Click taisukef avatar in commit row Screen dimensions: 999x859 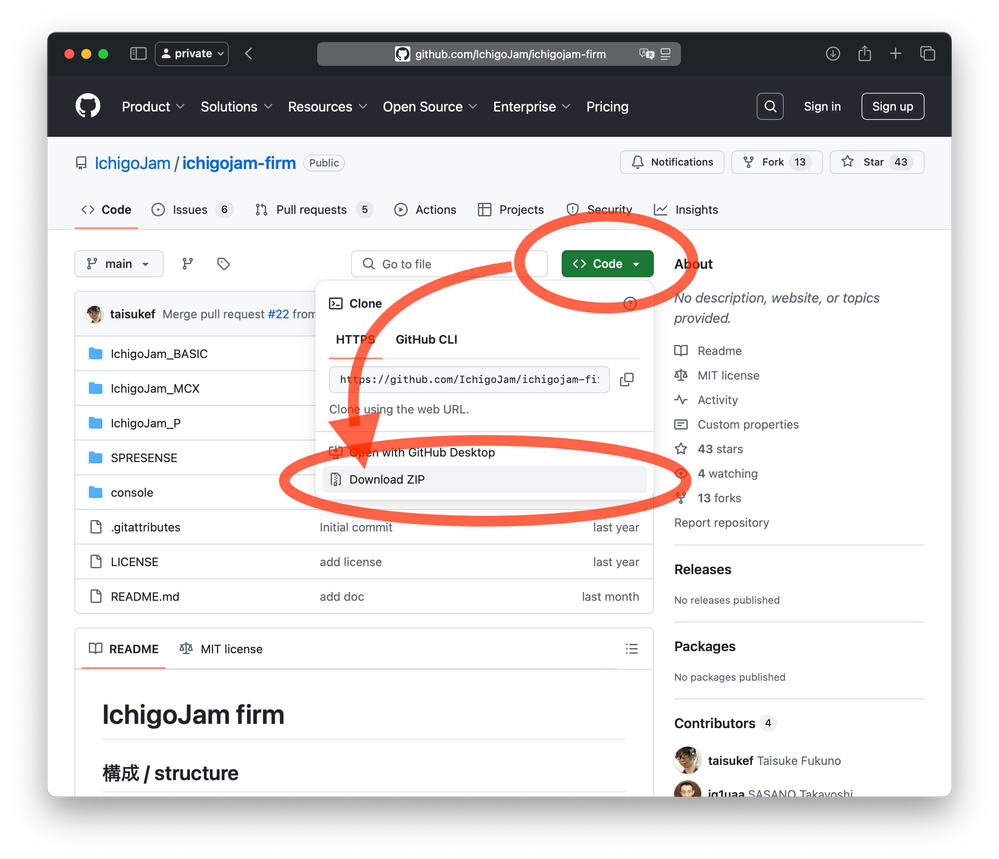pos(95,314)
